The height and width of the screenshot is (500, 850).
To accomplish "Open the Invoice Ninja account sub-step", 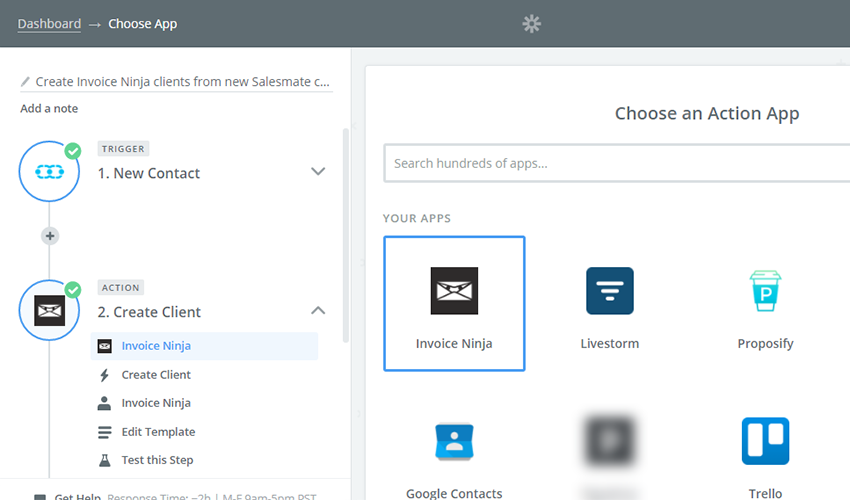I will 156,403.
